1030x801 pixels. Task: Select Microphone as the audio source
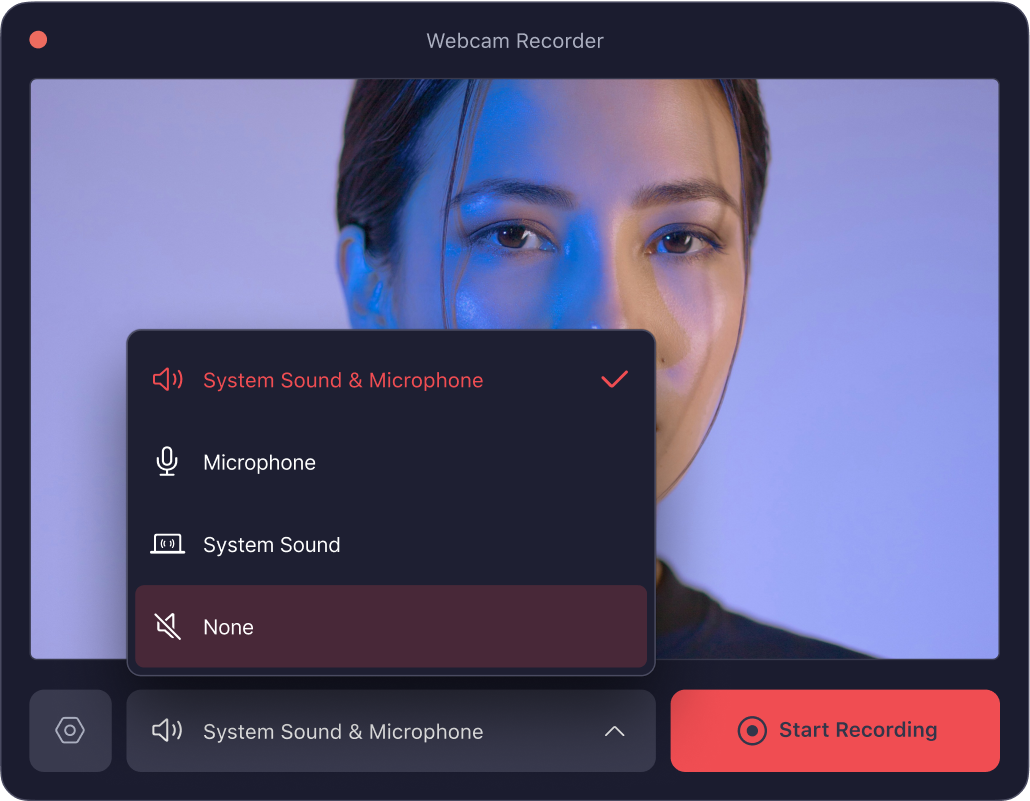259,461
